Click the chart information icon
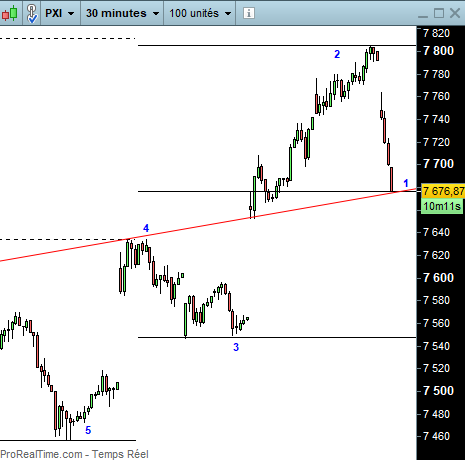Viewport: 465px width, 460px height. tap(249, 13)
